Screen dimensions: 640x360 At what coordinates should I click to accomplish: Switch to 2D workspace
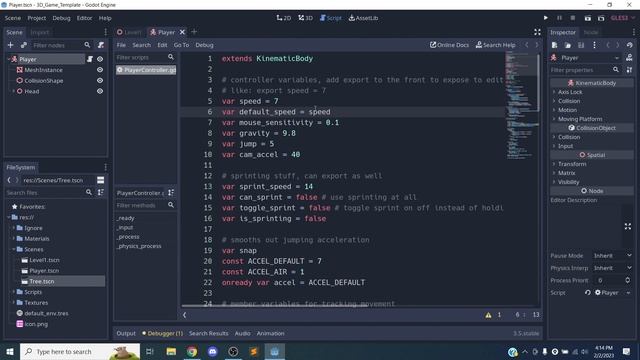point(284,18)
